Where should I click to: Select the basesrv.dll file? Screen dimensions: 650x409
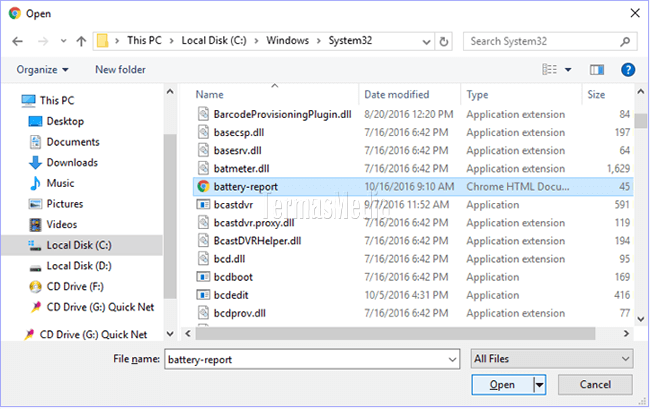(x=238, y=150)
